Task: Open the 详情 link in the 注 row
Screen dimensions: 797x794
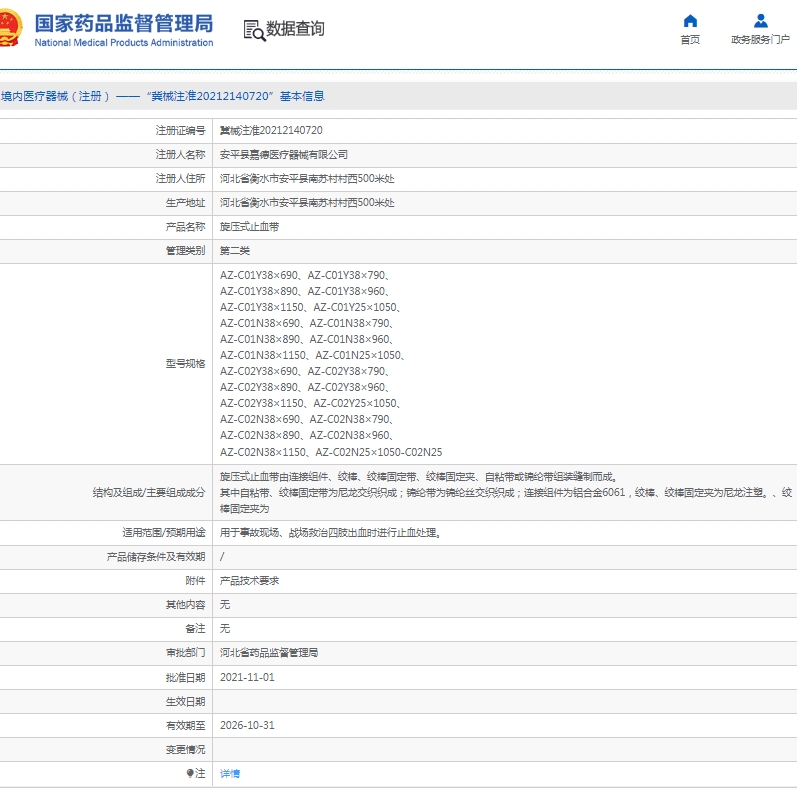Action: tap(230, 774)
